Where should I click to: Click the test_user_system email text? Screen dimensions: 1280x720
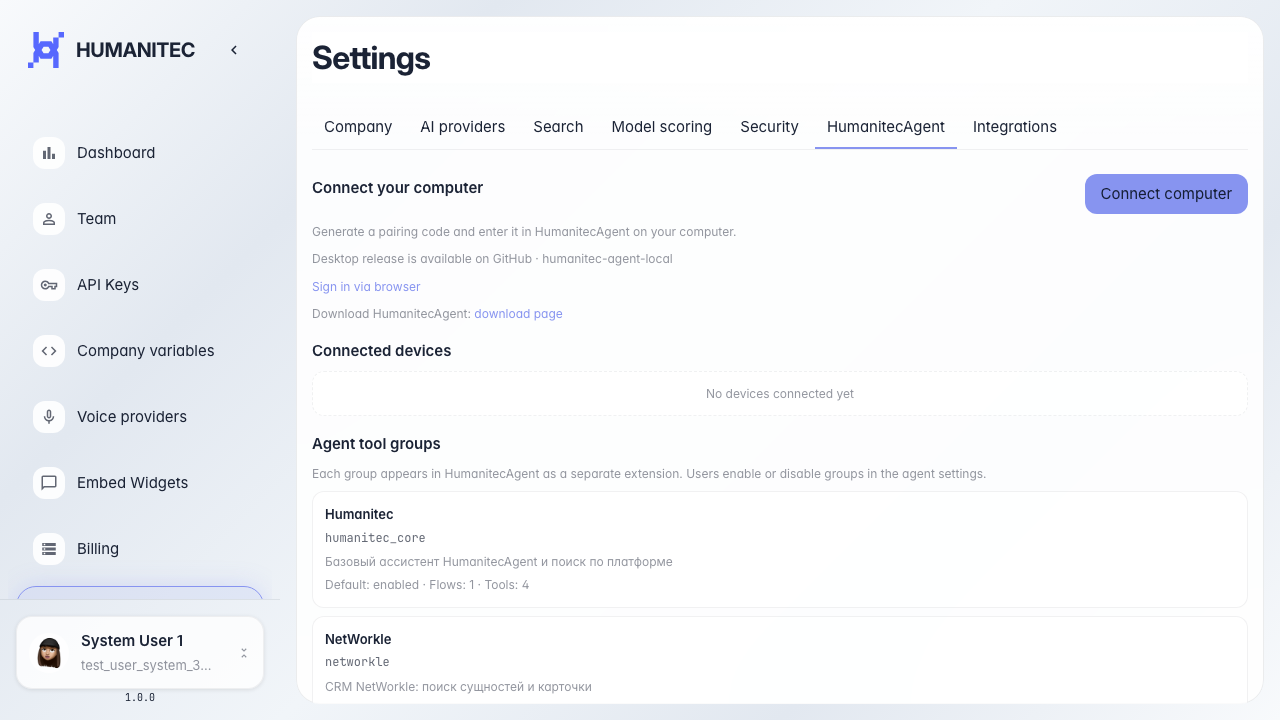(146, 665)
